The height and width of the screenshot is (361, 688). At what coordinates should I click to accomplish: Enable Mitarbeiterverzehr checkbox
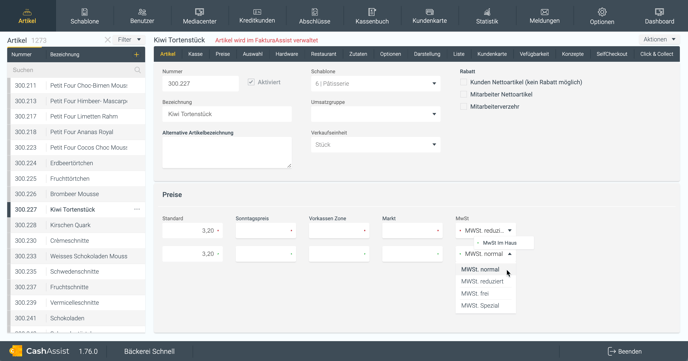[x=463, y=107]
